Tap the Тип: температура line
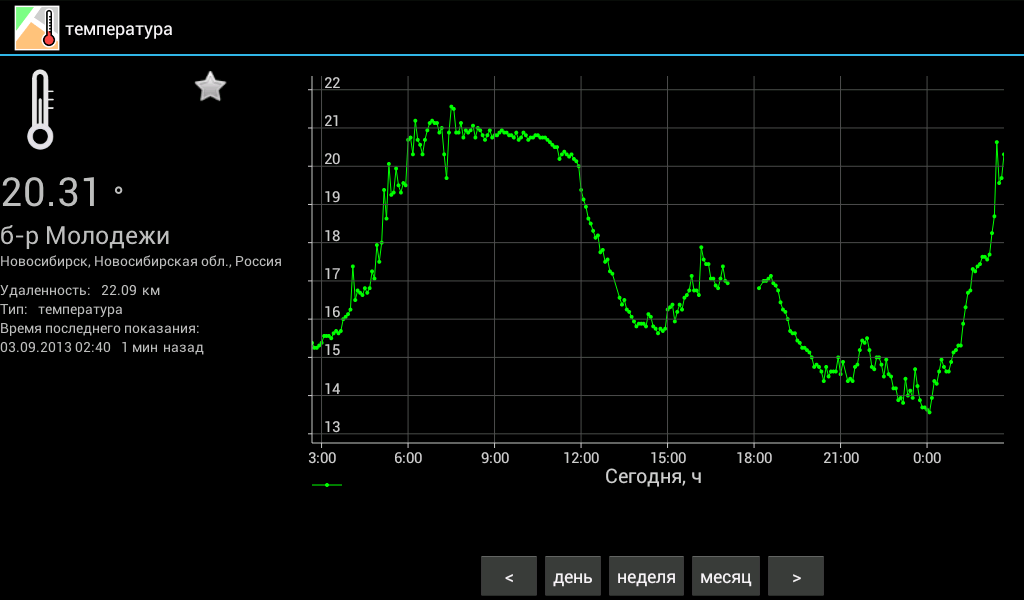This screenshot has width=1024, height=600. pos(61,309)
